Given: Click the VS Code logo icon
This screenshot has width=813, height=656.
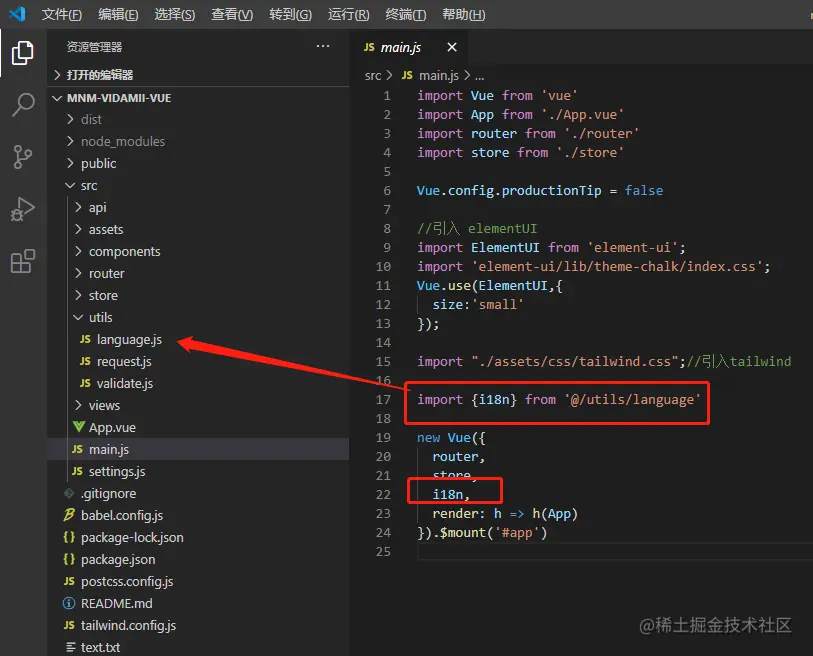Looking at the screenshot, I should click(x=18, y=14).
